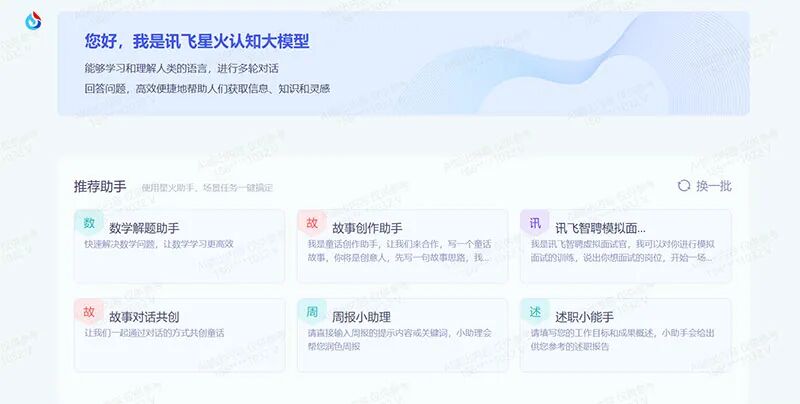This screenshot has width=800, height=404.
Task: Click the blue wave welcome banner
Action: click(403, 63)
